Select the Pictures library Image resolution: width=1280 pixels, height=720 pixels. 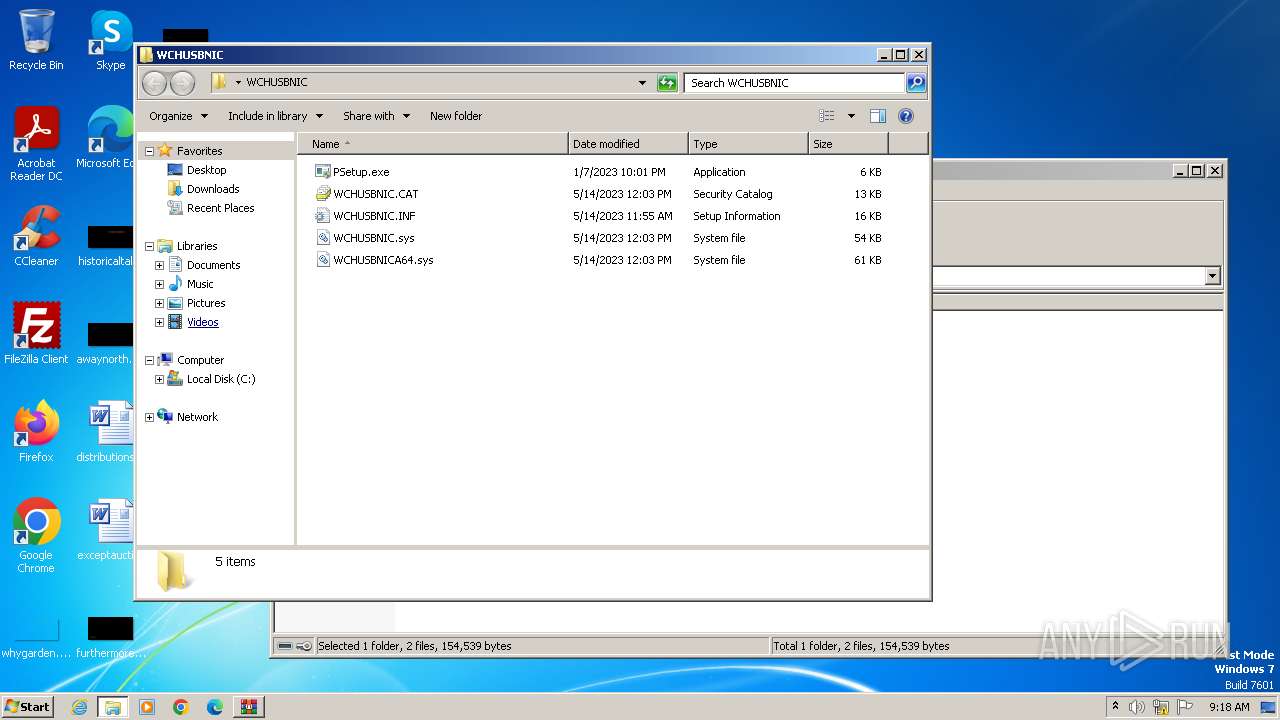pyautogui.click(x=196, y=303)
